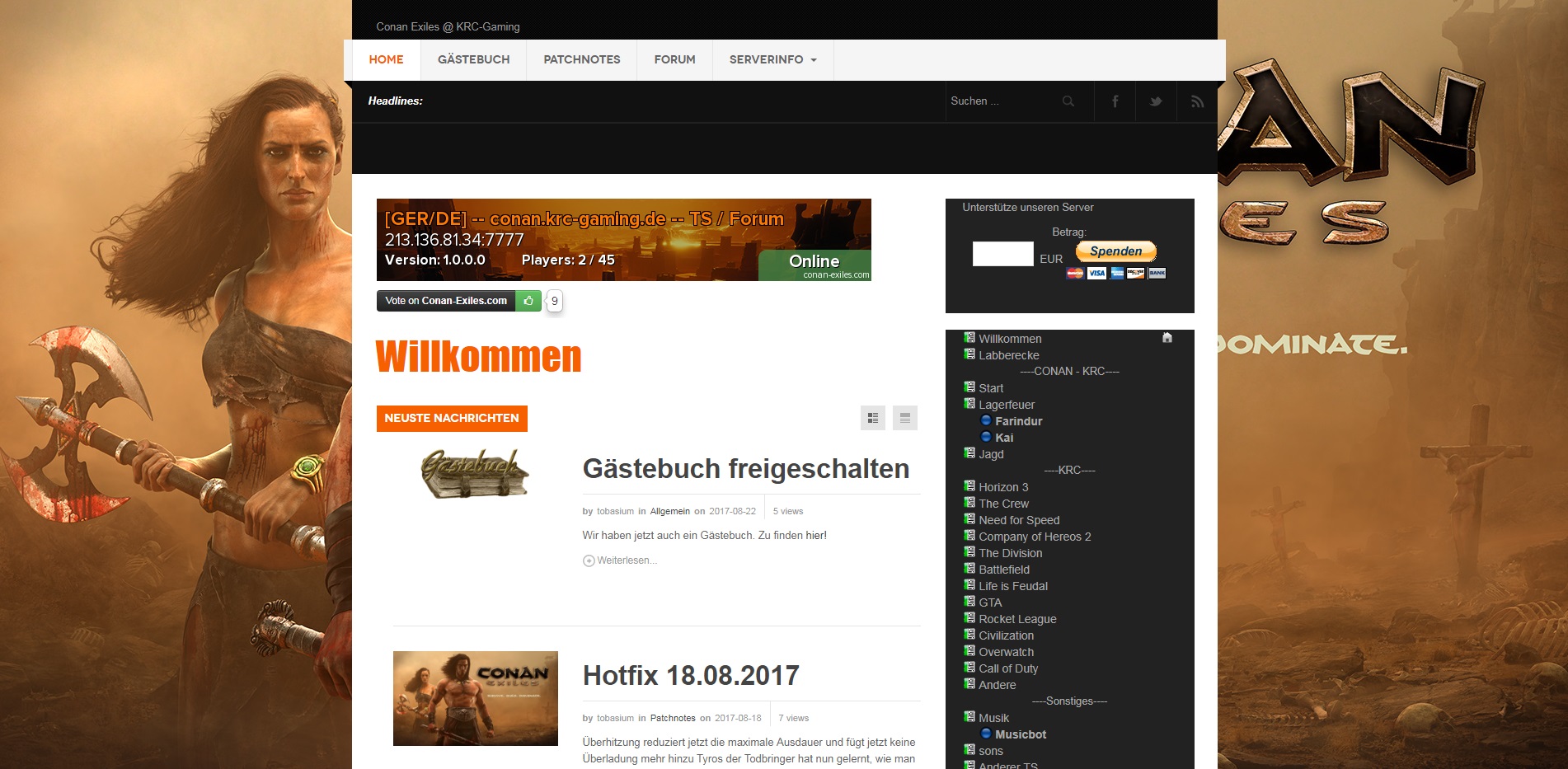This screenshot has width=1568, height=769.
Task: Open the RSS feed icon
Action: click(x=1197, y=101)
